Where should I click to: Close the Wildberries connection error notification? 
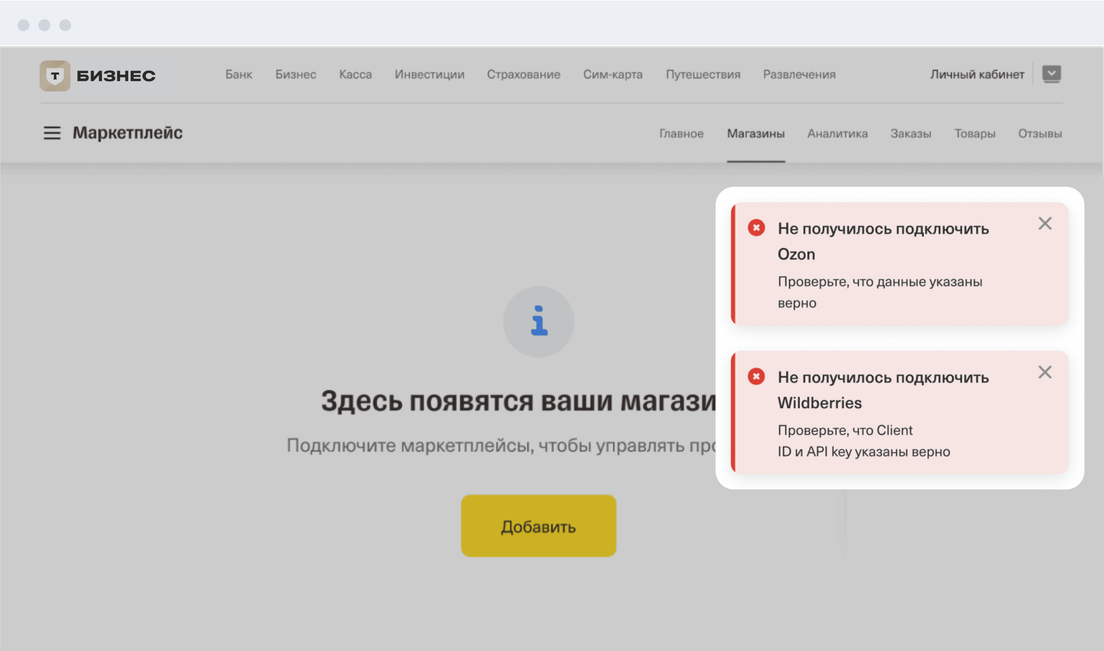(x=1045, y=373)
